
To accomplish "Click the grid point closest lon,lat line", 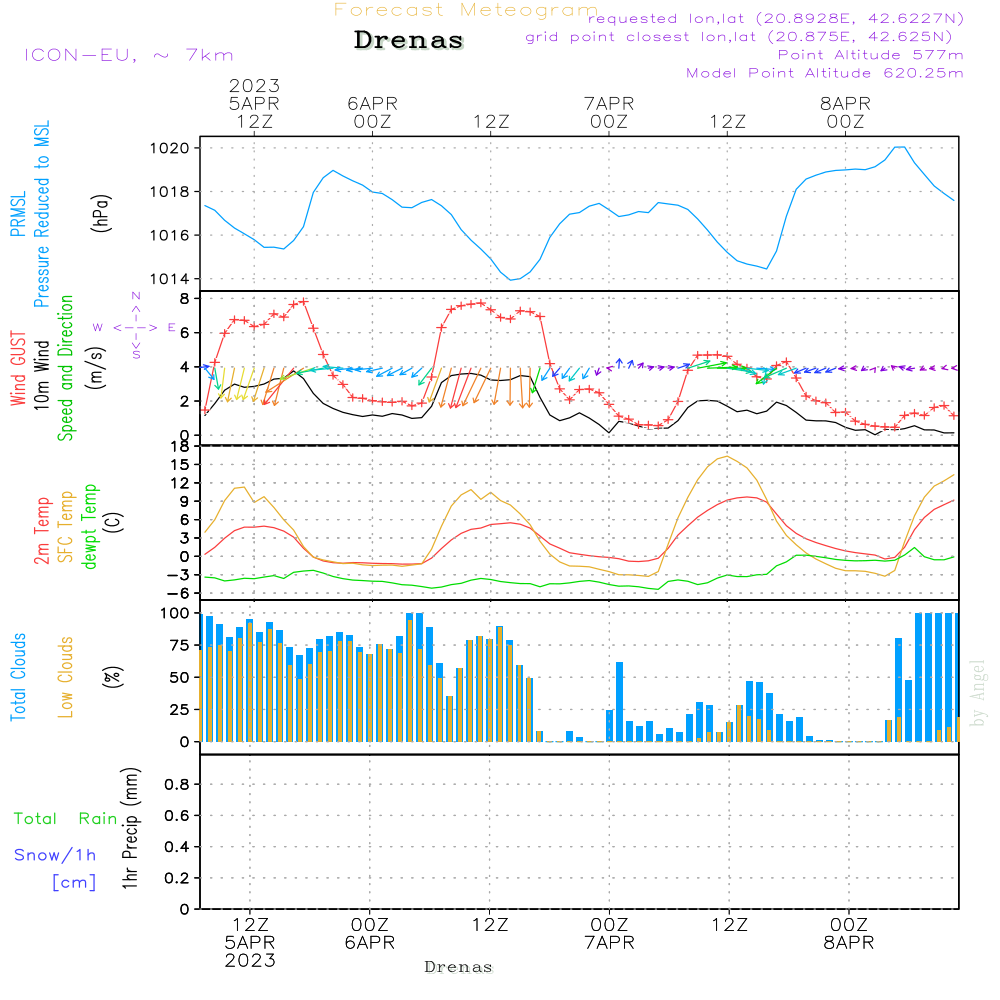I will (x=739, y=37).
